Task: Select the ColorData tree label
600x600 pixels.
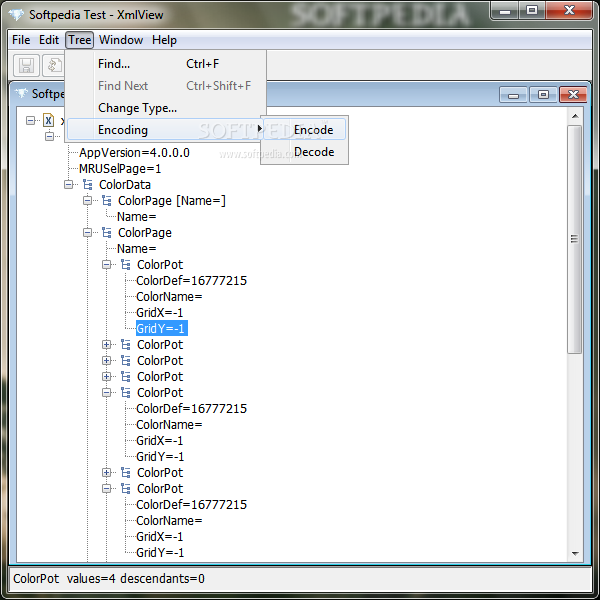Action: [x=125, y=185]
